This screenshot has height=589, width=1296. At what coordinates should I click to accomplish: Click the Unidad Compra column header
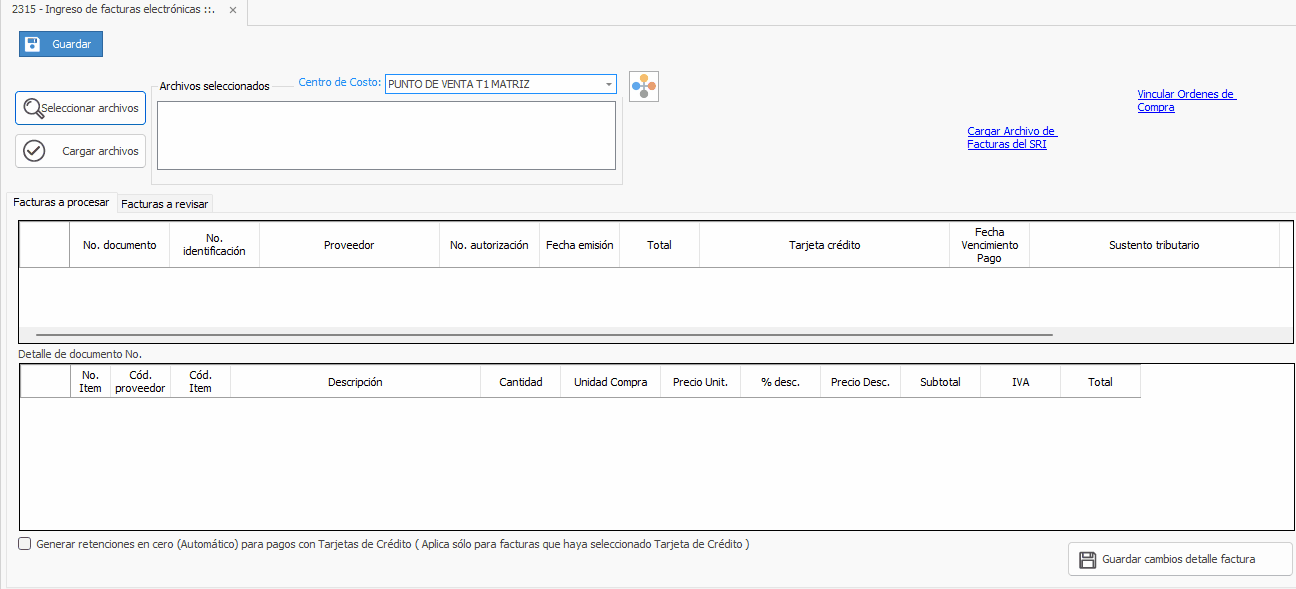pos(610,382)
